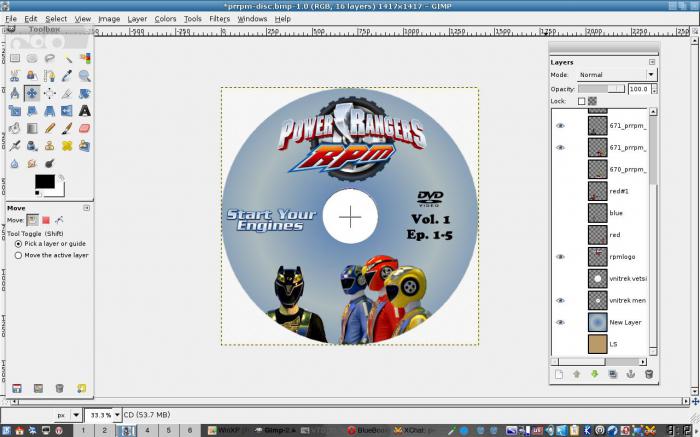700x437 pixels.
Task: Select the Pencil tool
Action: click(50, 129)
